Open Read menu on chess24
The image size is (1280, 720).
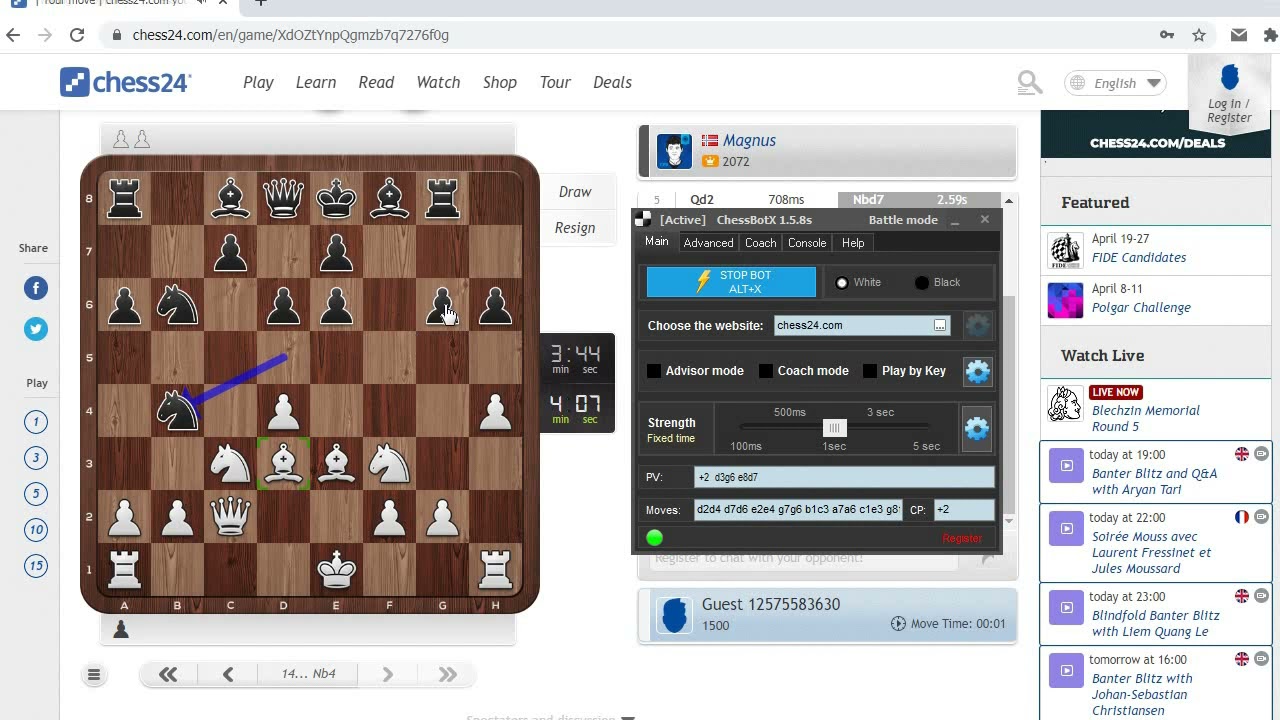(376, 82)
